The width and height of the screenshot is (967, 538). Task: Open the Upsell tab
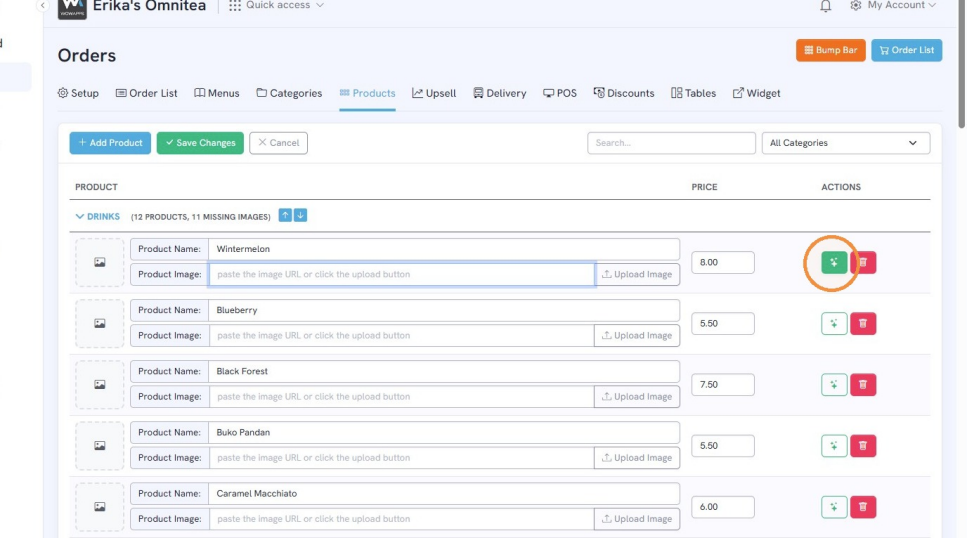(434, 93)
